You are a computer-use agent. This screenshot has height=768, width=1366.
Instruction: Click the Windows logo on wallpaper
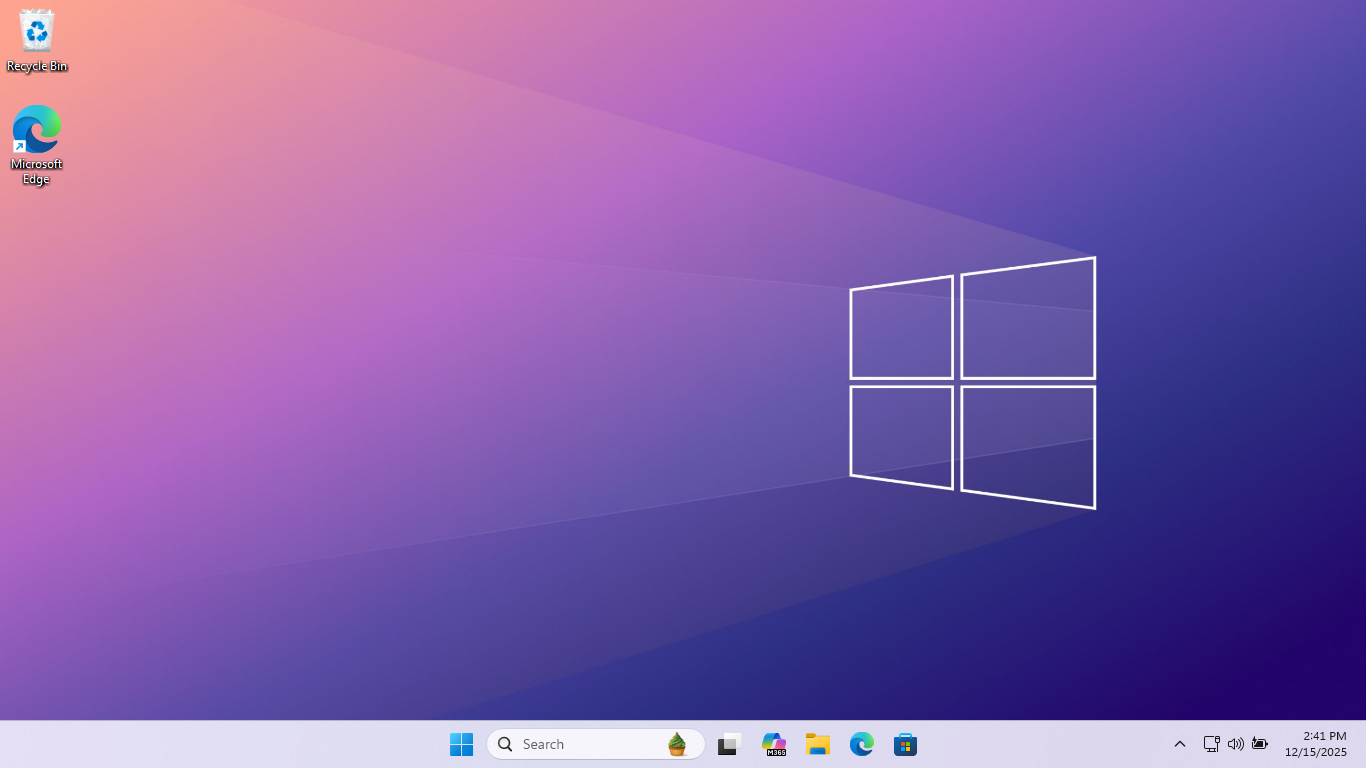tap(972, 383)
